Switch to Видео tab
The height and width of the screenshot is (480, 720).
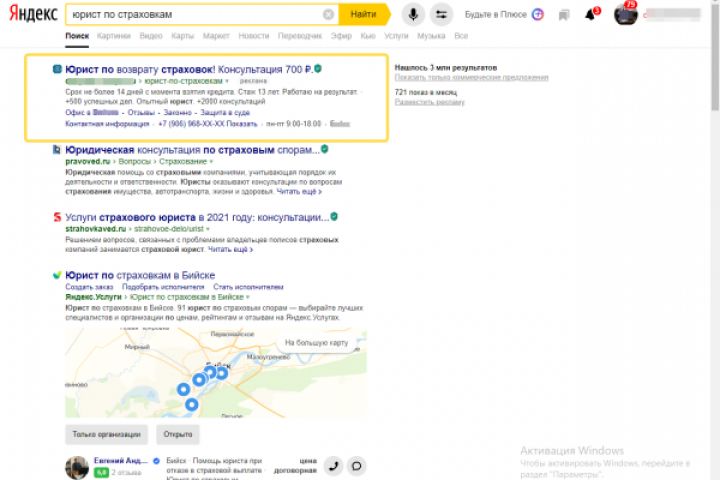coord(151,36)
